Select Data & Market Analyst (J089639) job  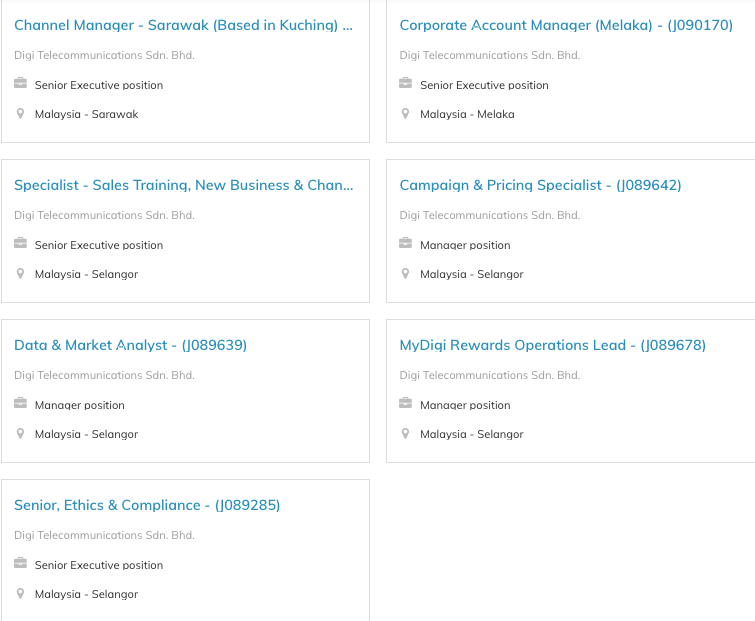click(x=130, y=345)
